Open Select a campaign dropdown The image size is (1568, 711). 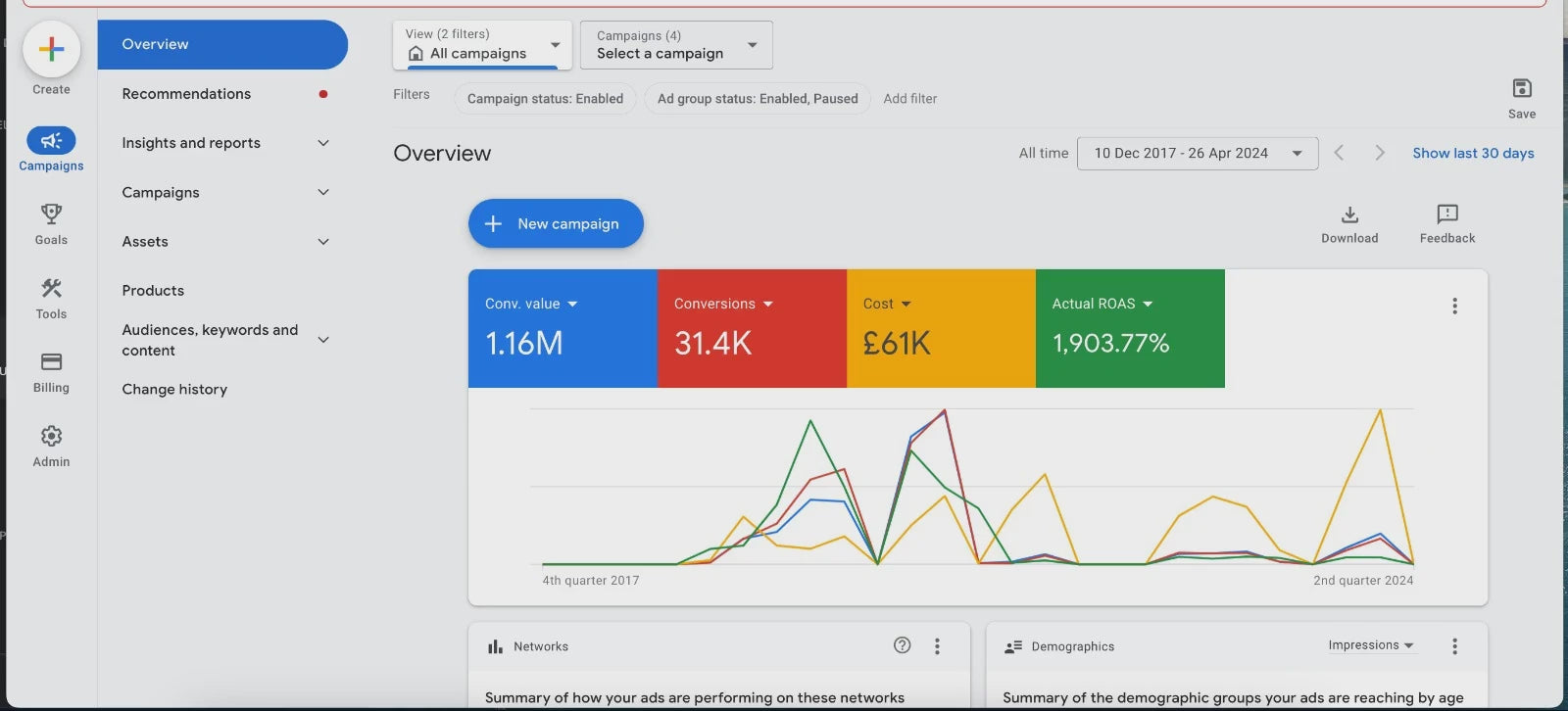coord(676,45)
